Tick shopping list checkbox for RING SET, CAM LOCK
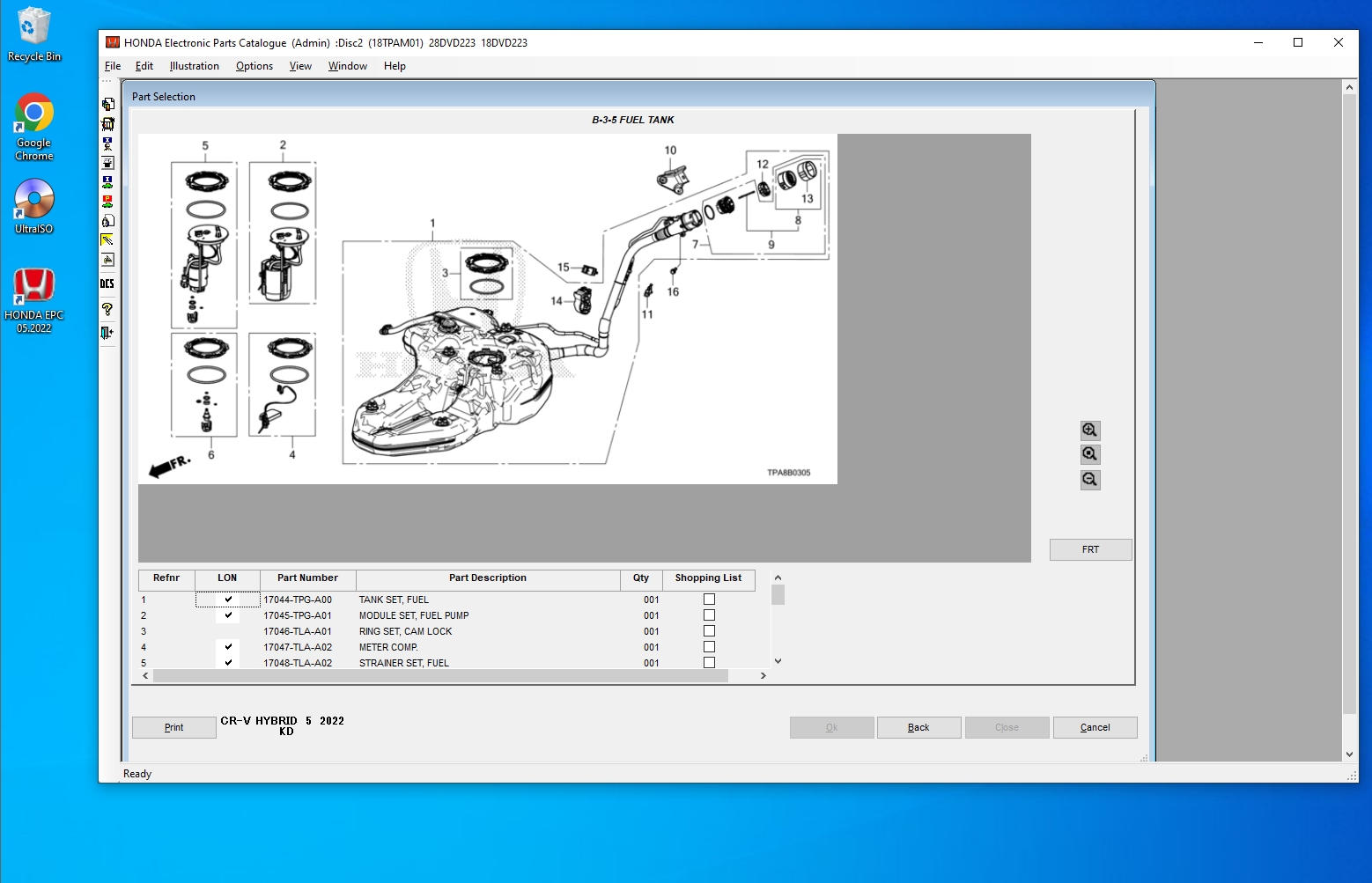This screenshot has height=883, width=1372. 709,631
